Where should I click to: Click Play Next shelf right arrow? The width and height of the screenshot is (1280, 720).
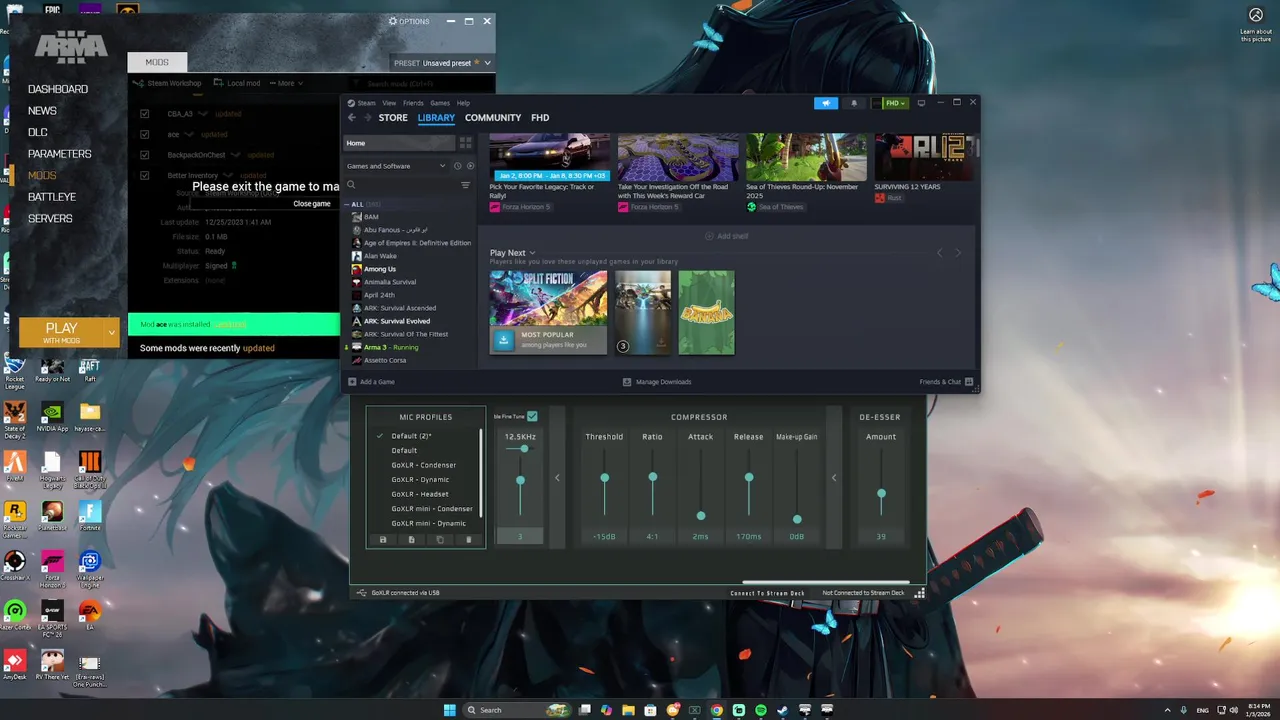coord(958,253)
